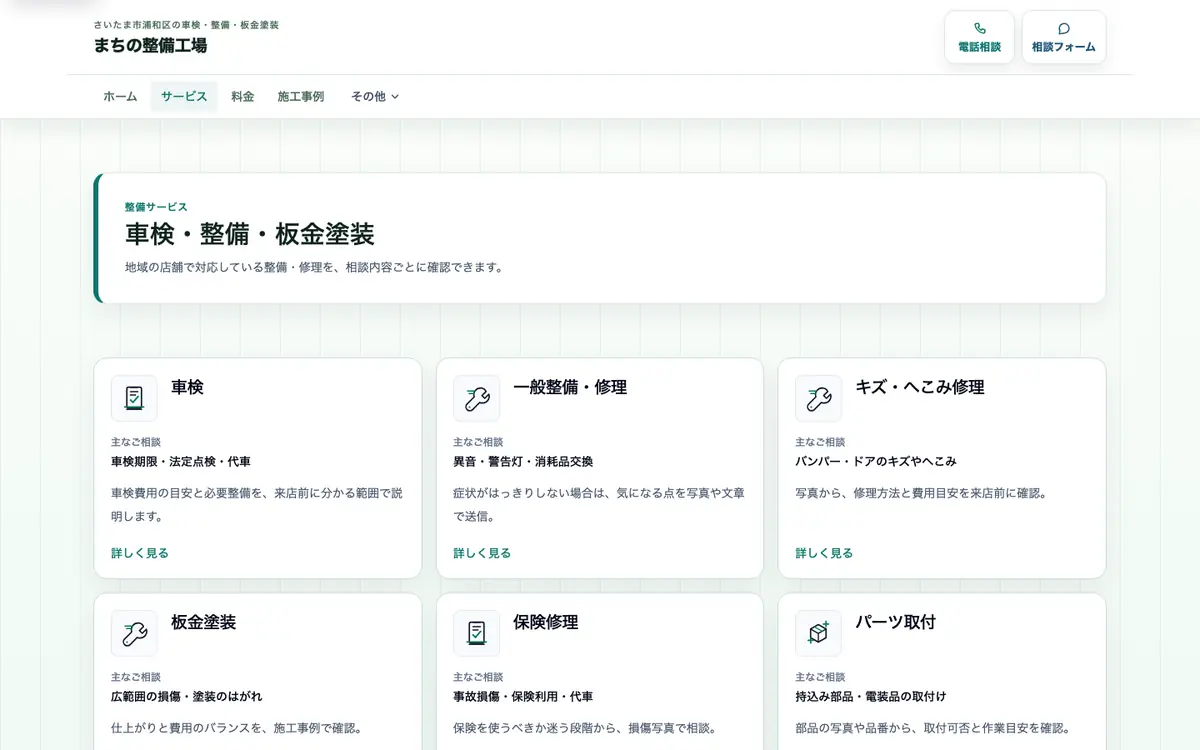This screenshot has height=750, width=1200.
Task: Click the chat bubble icon for 相談フォーム
Action: tap(1064, 28)
